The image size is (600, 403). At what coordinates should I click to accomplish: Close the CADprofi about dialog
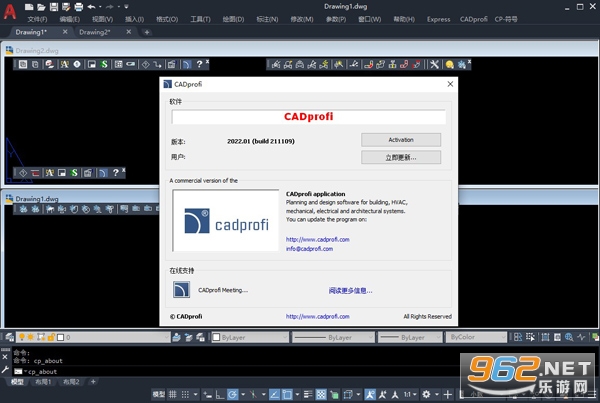(450, 84)
